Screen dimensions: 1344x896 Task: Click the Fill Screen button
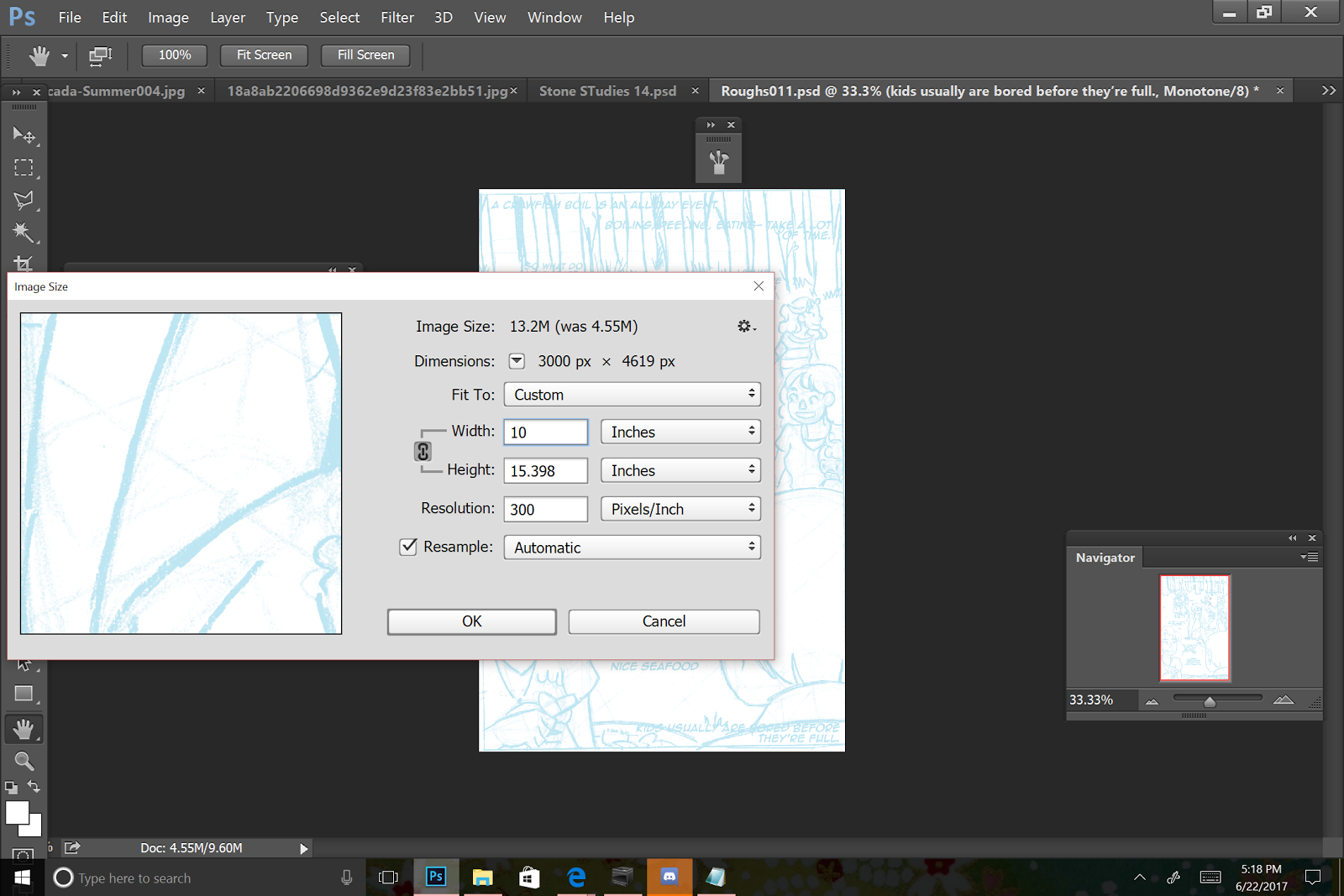[x=365, y=55]
